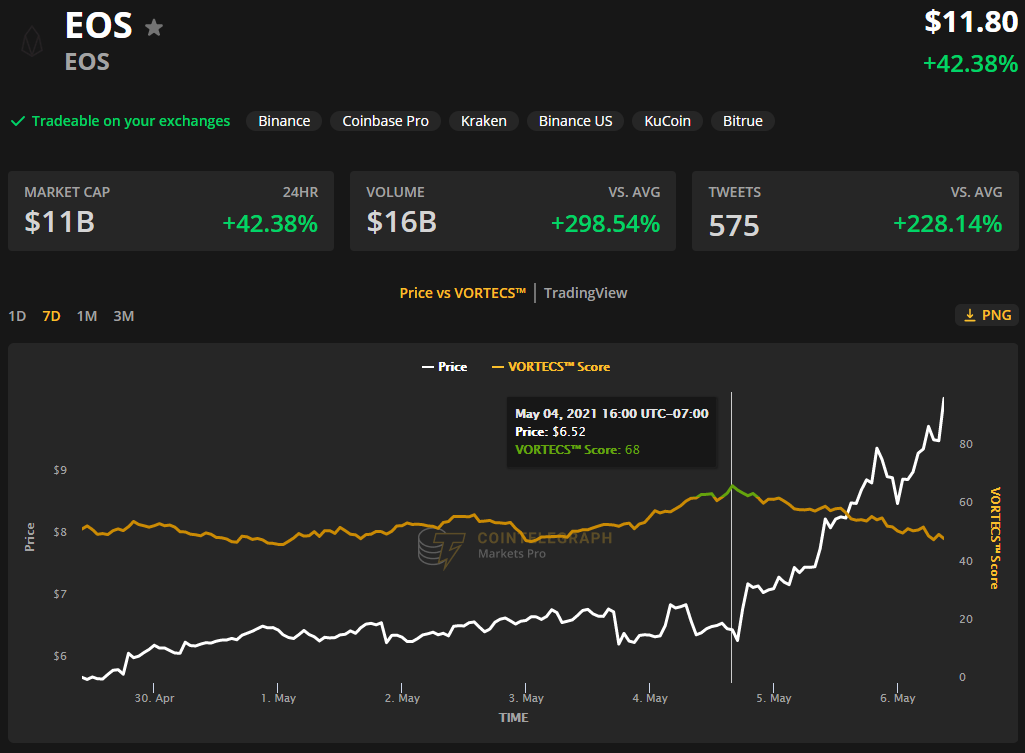Click the favorite star next to EOS
Image resolution: width=1025 pixels, height=753 pixels.
(x=154, y=27)
